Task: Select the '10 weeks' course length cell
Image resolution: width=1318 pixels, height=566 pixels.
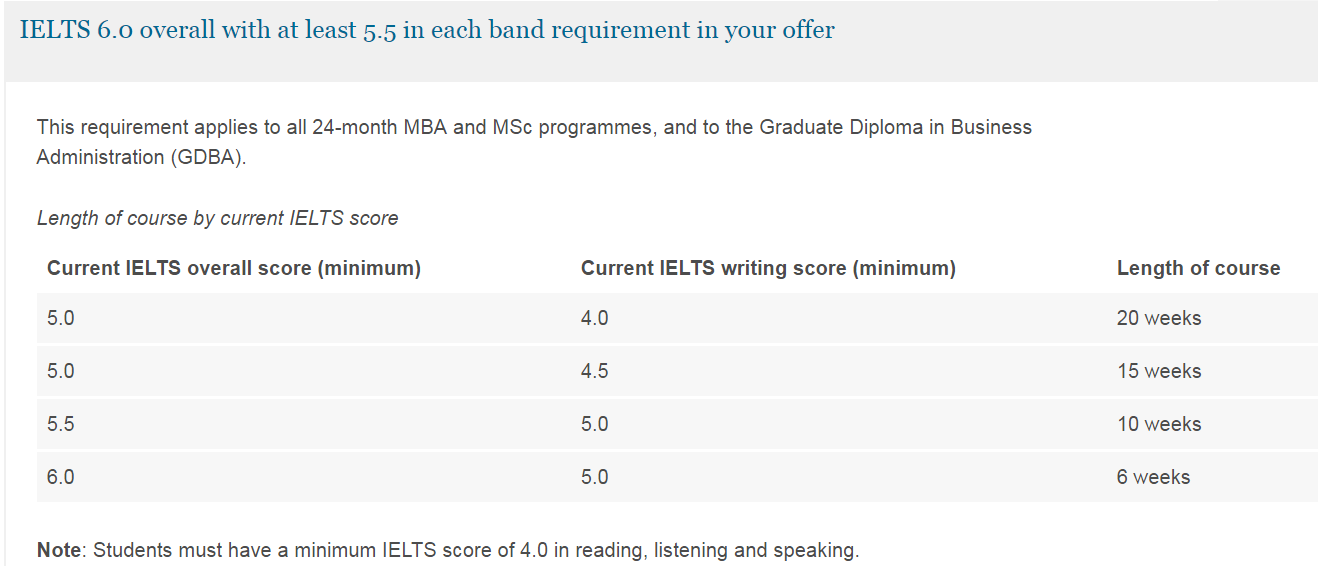Action: click(x=1159, y=424)
